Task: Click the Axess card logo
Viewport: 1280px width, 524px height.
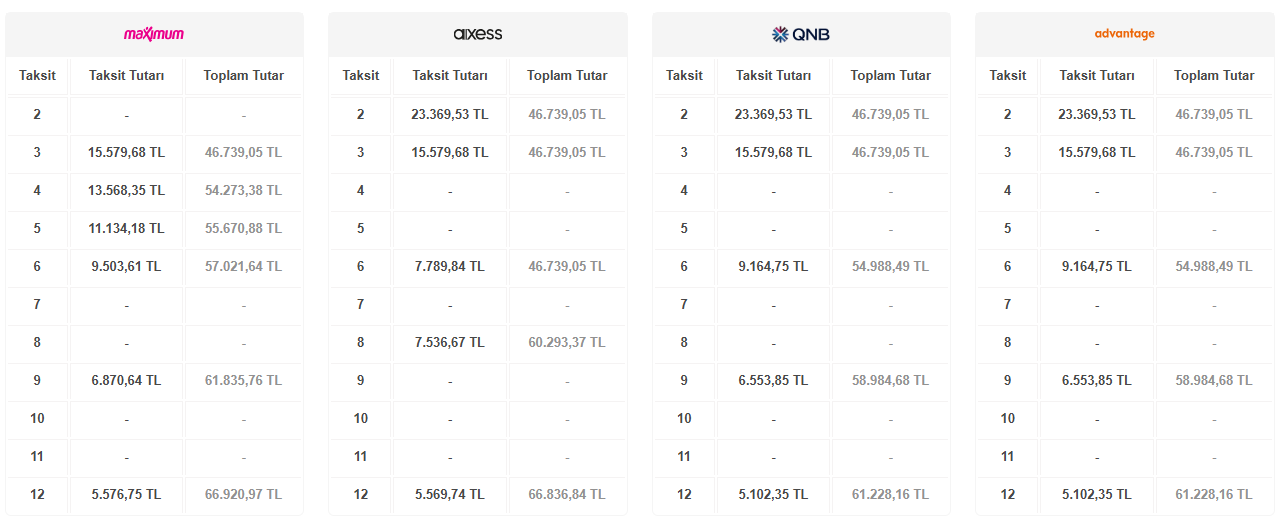Action: [478, 34]
